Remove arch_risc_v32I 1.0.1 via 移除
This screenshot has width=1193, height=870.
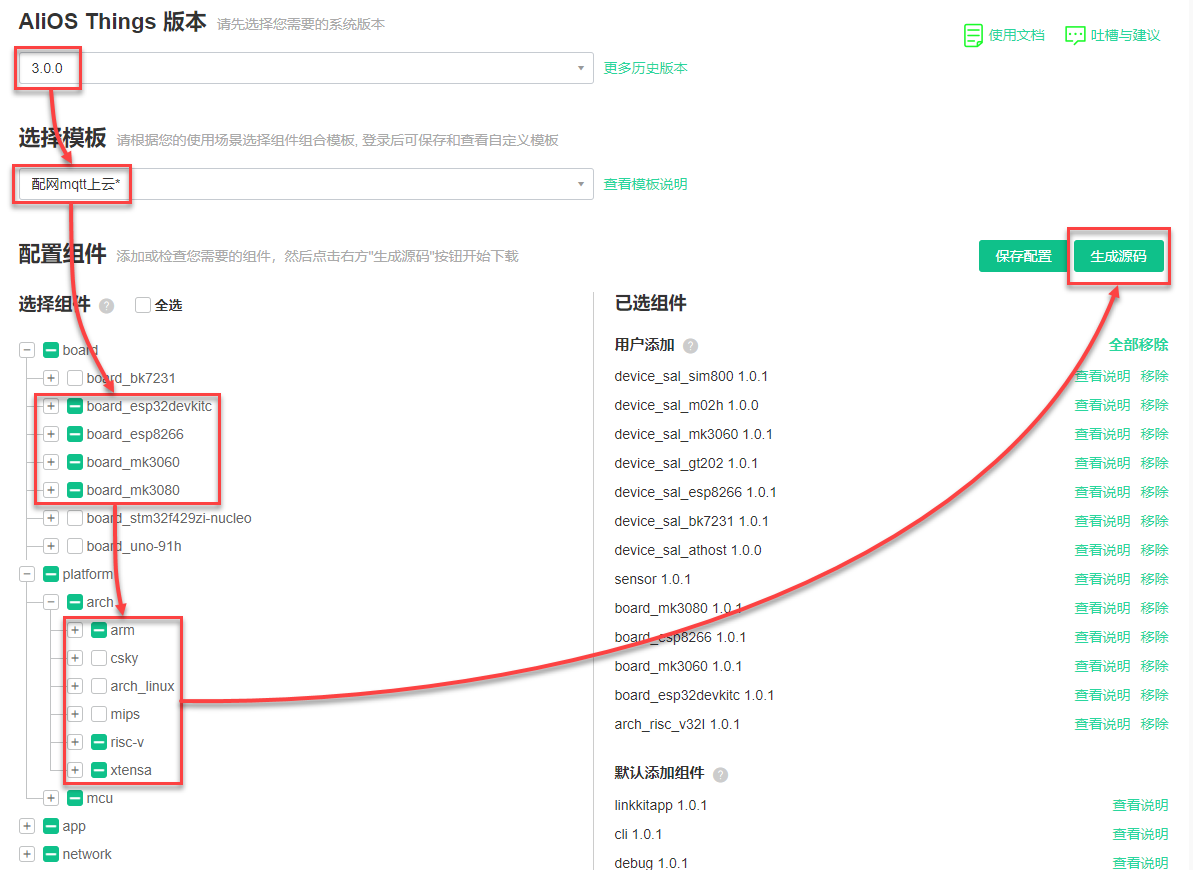coord(1154,724)
